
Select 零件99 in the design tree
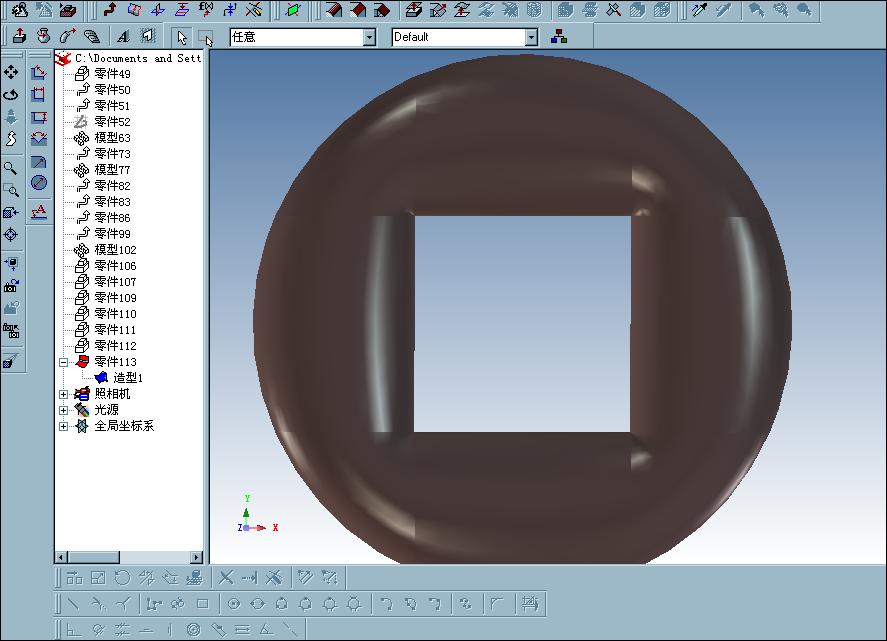point(113,234)
